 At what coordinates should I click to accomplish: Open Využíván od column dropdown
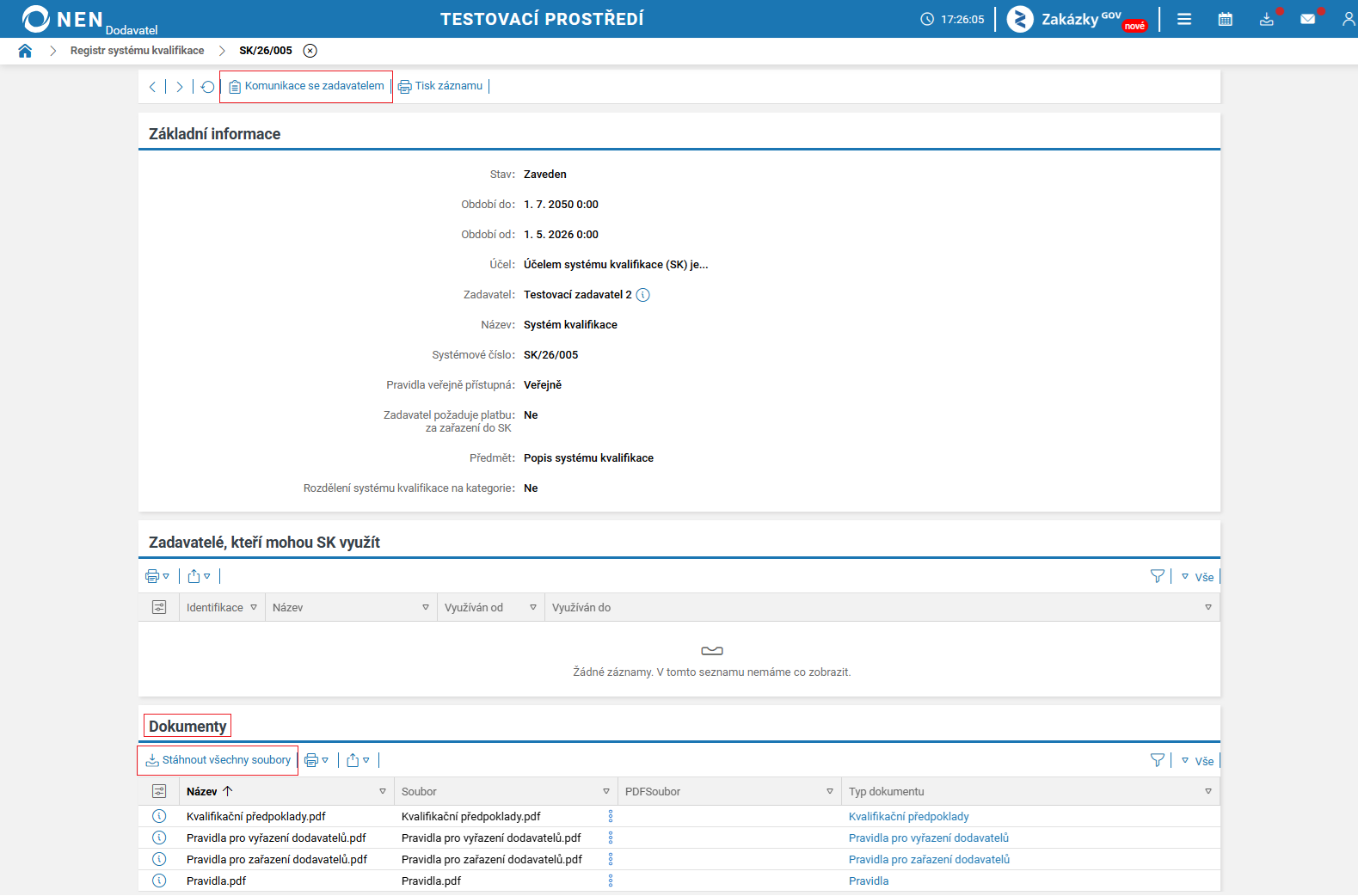533,607
